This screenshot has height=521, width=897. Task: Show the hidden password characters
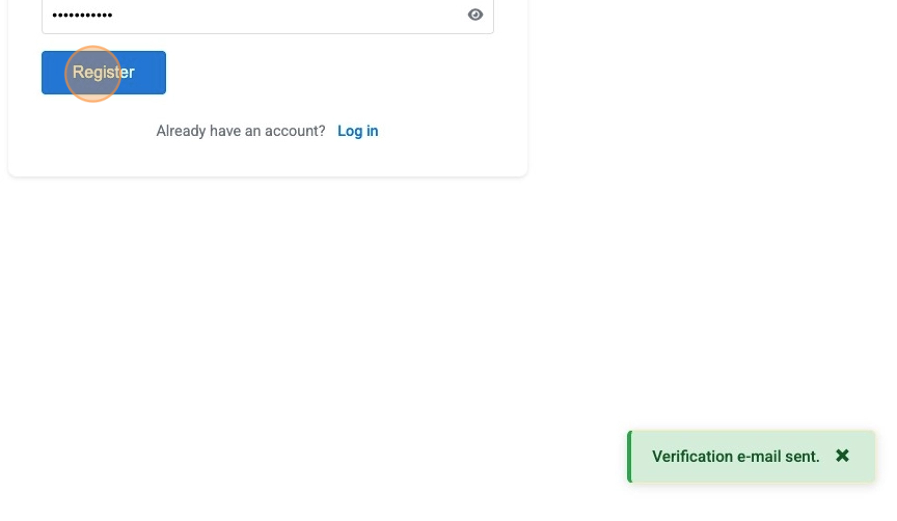[475, 15]
